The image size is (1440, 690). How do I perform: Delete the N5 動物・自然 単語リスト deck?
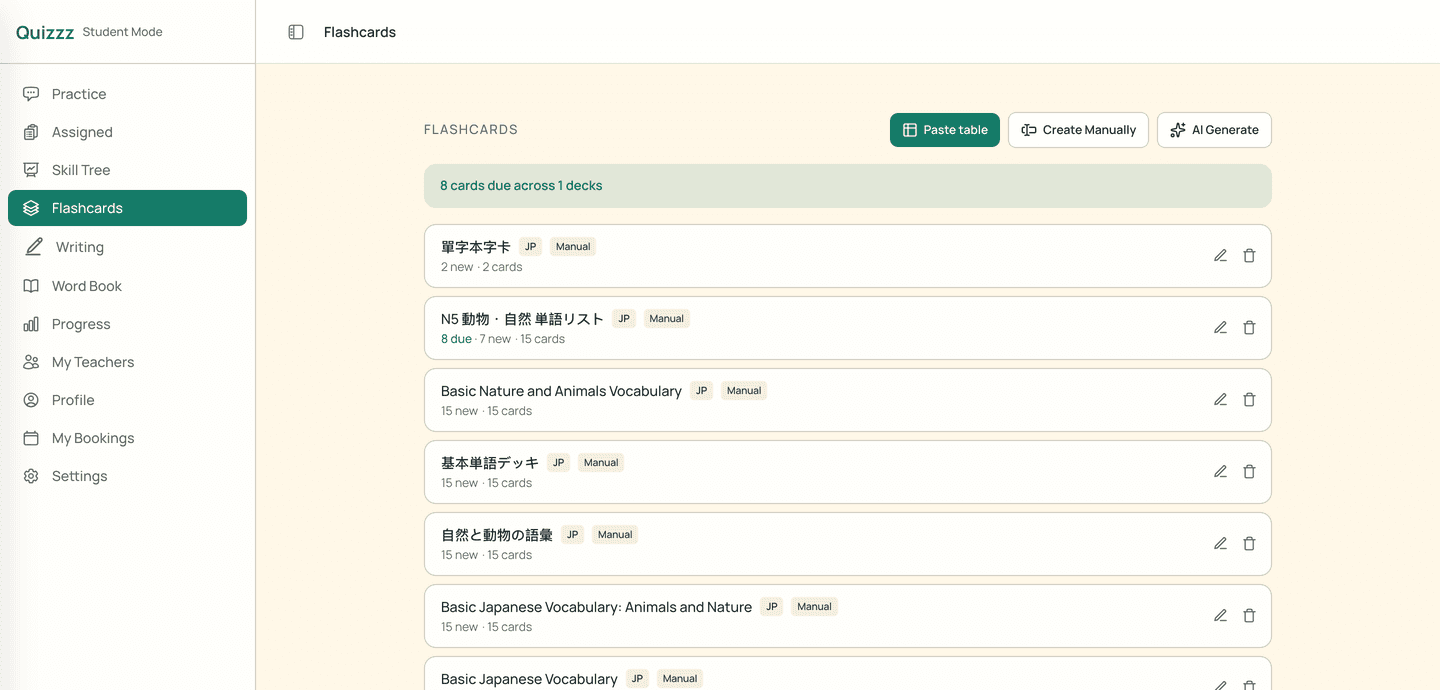coord(1249,328)
